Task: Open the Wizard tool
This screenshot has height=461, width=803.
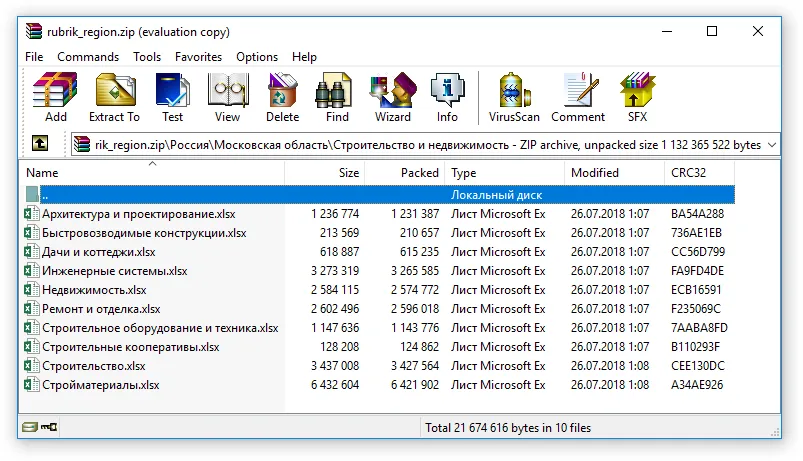Action: tap(392, 97)
